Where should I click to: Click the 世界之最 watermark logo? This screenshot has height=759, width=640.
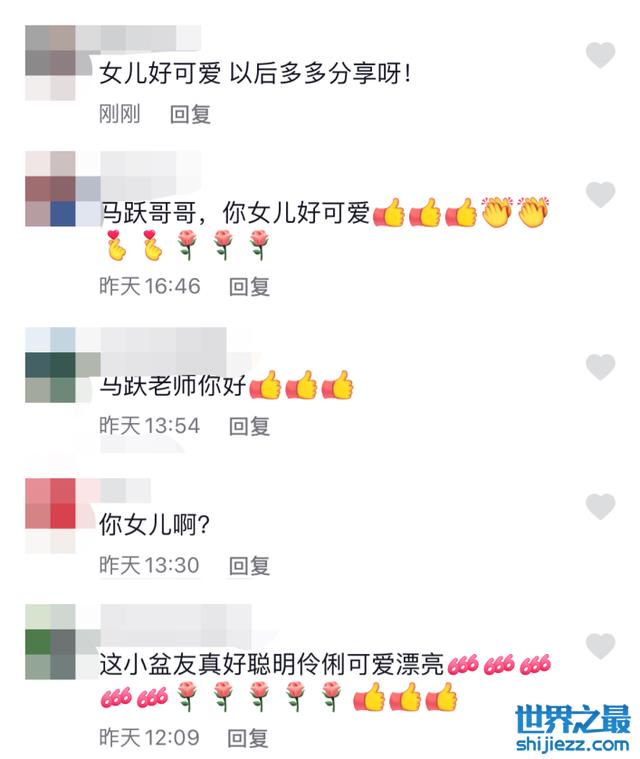tap(573, 720)
